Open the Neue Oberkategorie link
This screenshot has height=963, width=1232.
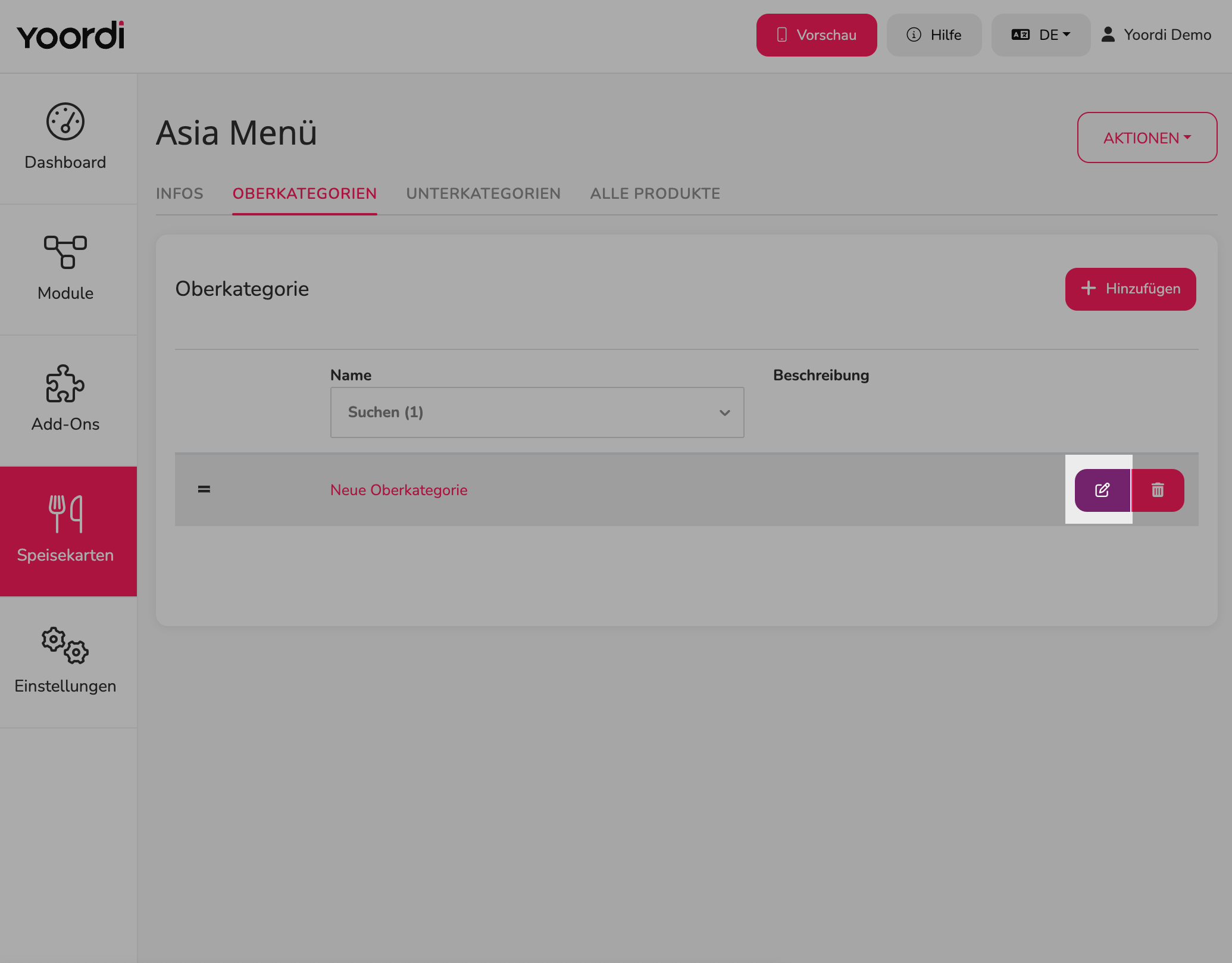pyautogui.click(x=399, y=490)
